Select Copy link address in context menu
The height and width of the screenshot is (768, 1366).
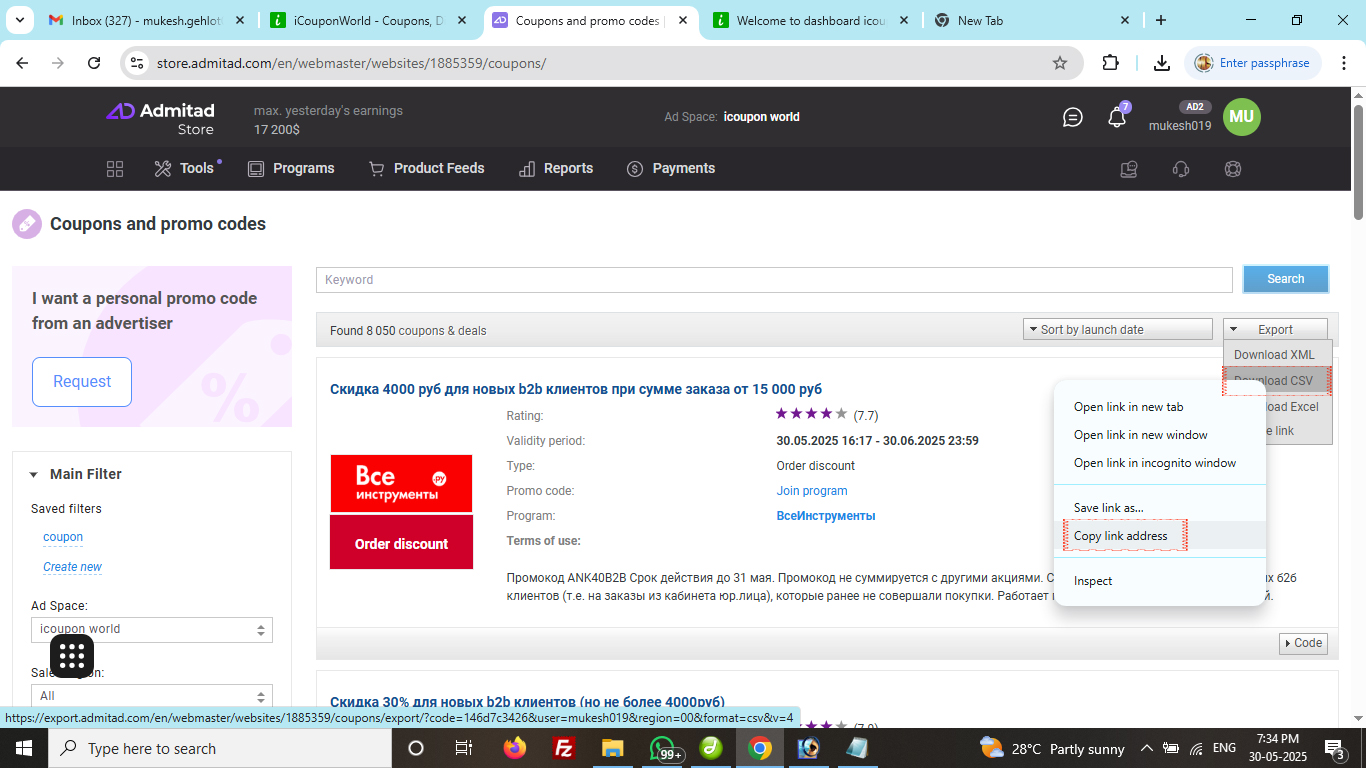tap(1120, 536)
